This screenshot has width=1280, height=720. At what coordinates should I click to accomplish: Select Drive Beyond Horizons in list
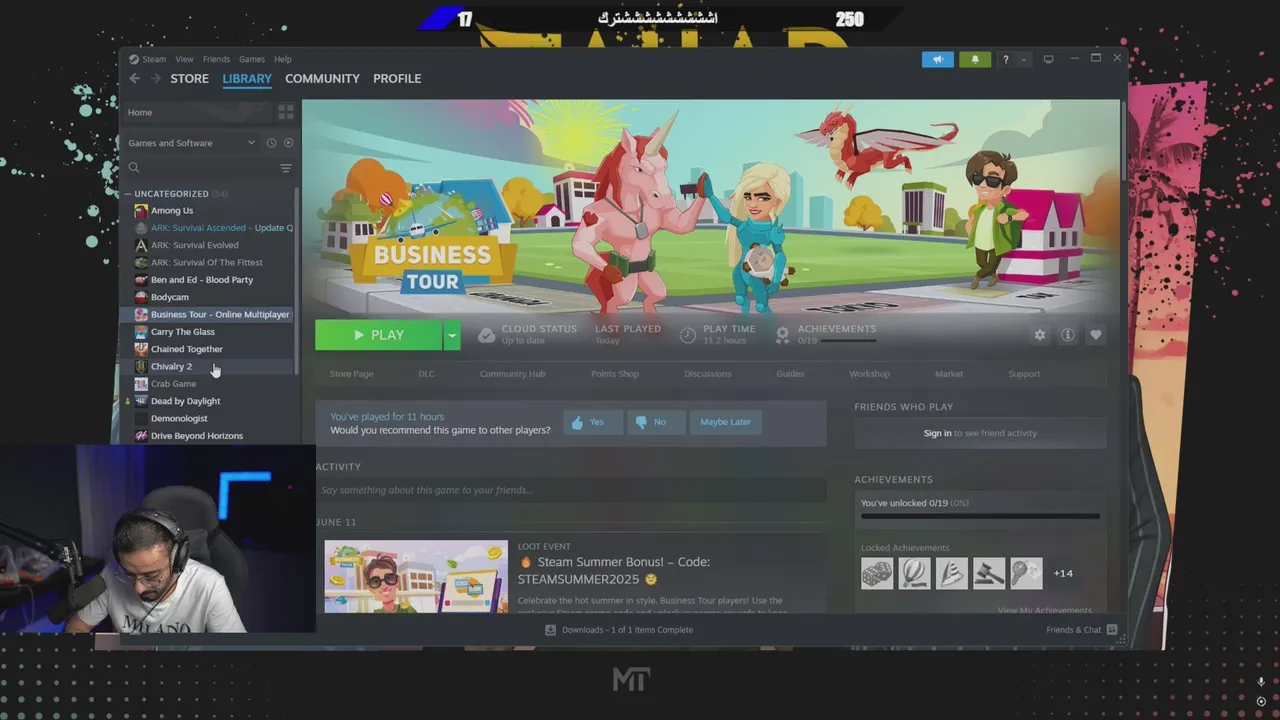(197, 436)
